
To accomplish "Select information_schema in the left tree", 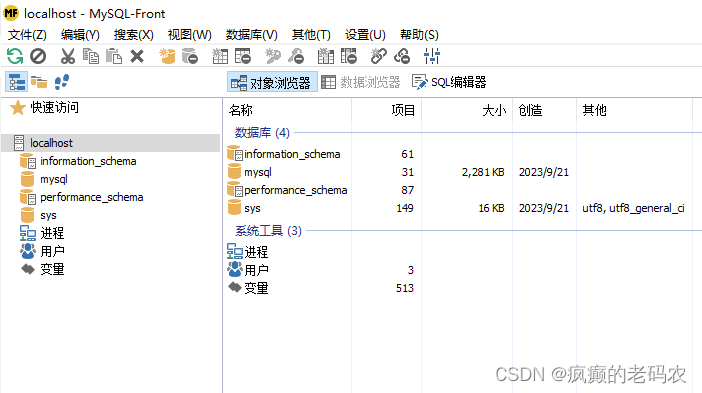I will [88, 161].
